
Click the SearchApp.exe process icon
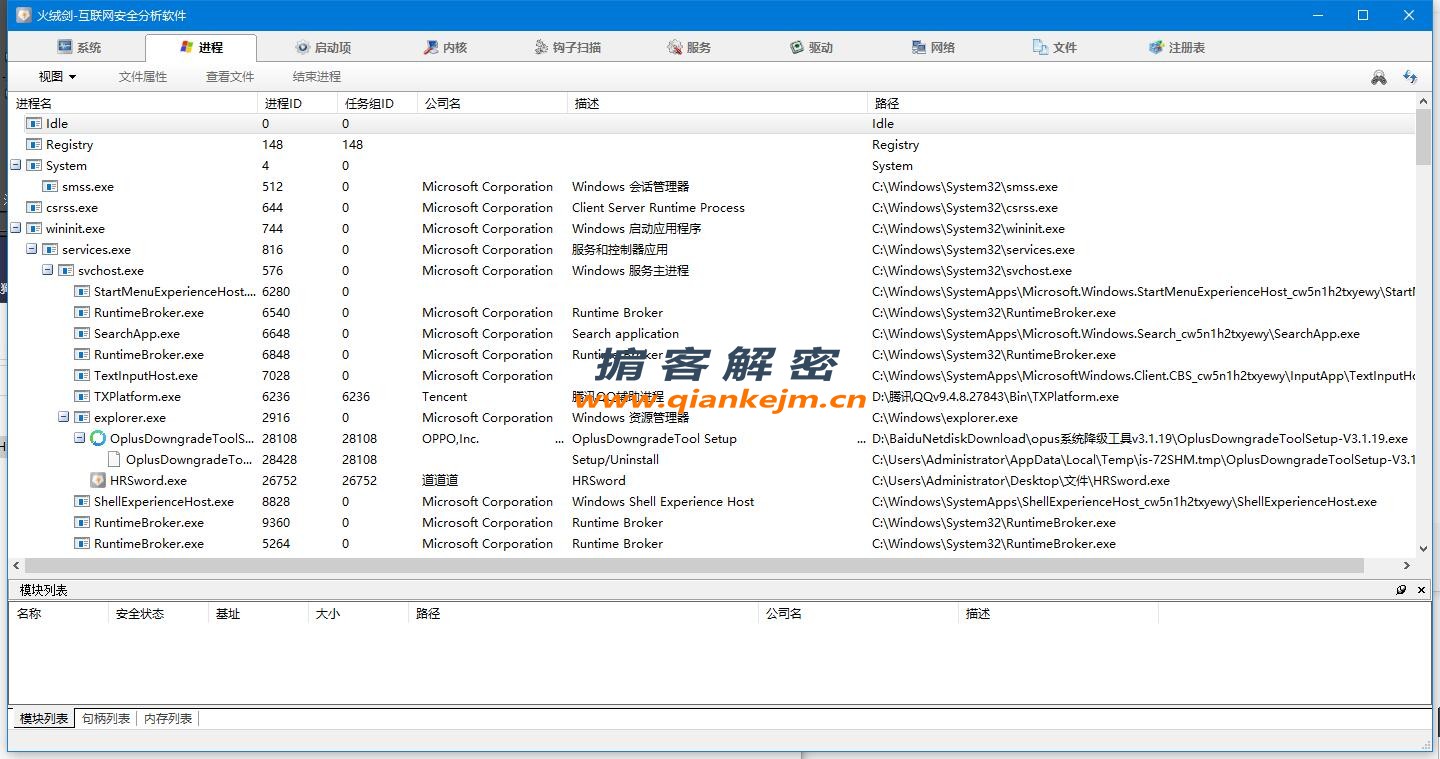click(82, 334)
